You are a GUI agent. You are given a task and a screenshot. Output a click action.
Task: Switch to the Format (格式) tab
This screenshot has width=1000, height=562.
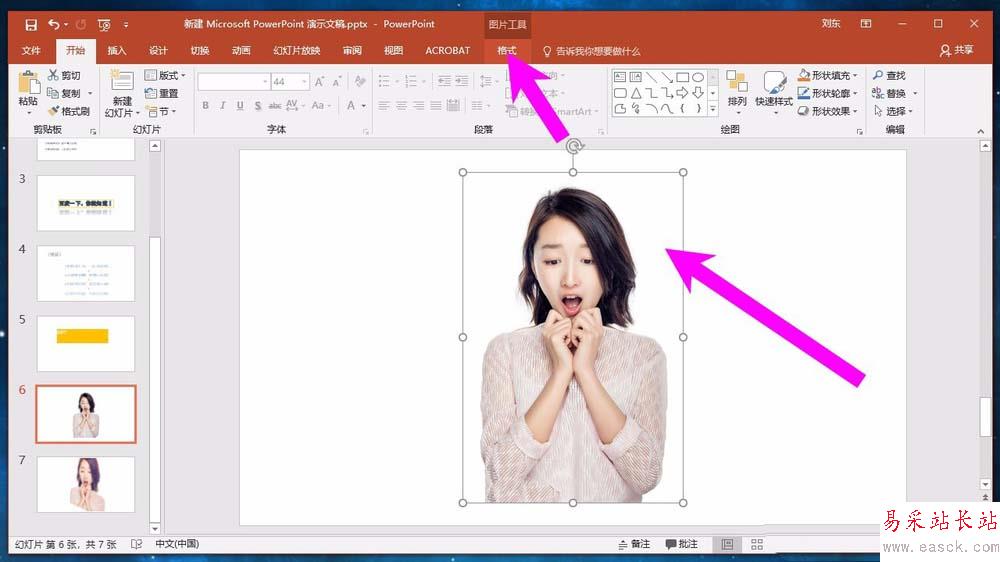(507, 50)
